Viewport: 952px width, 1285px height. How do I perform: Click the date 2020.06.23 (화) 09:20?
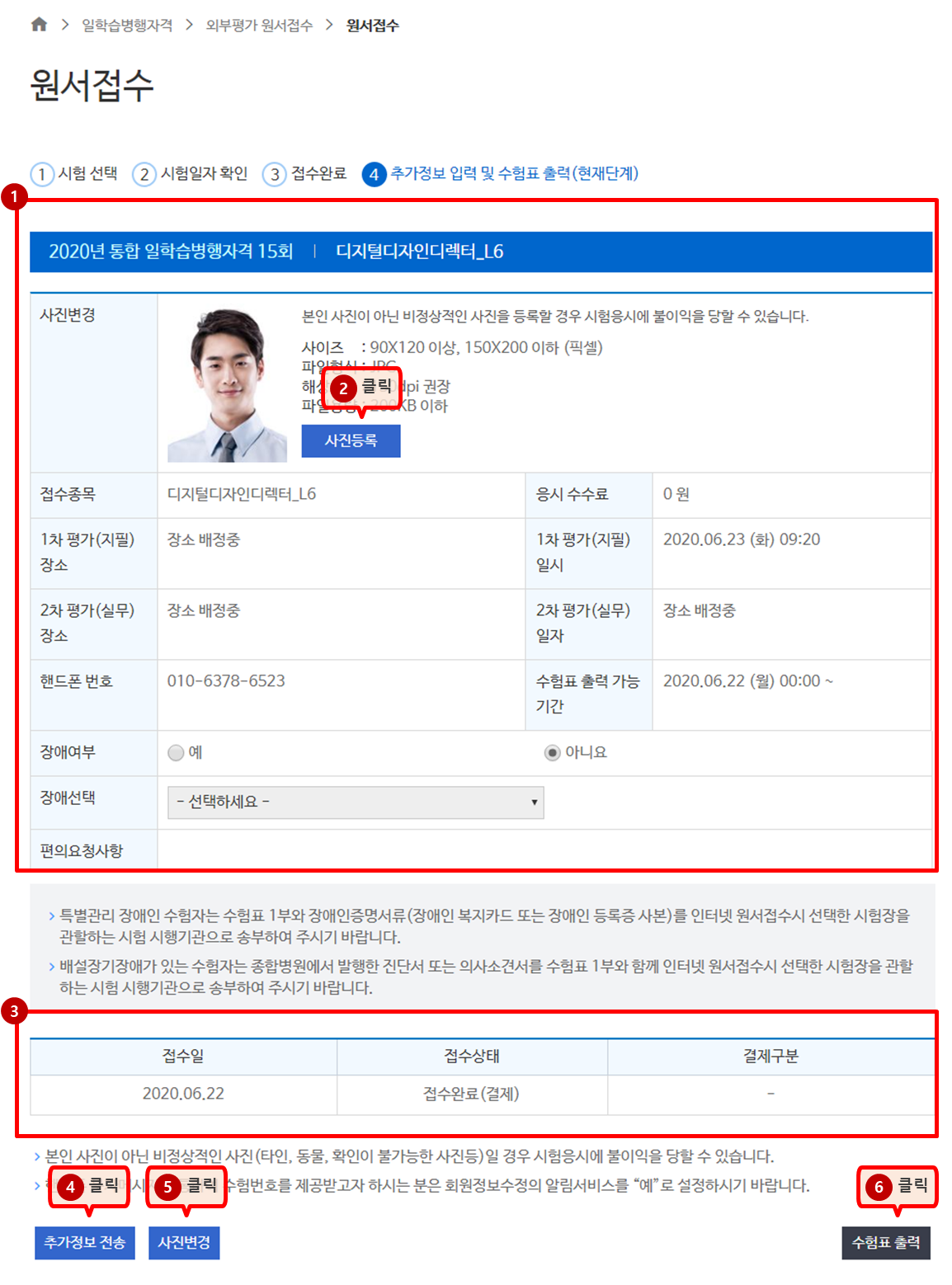pyautogui.click(x=742, y=539)
